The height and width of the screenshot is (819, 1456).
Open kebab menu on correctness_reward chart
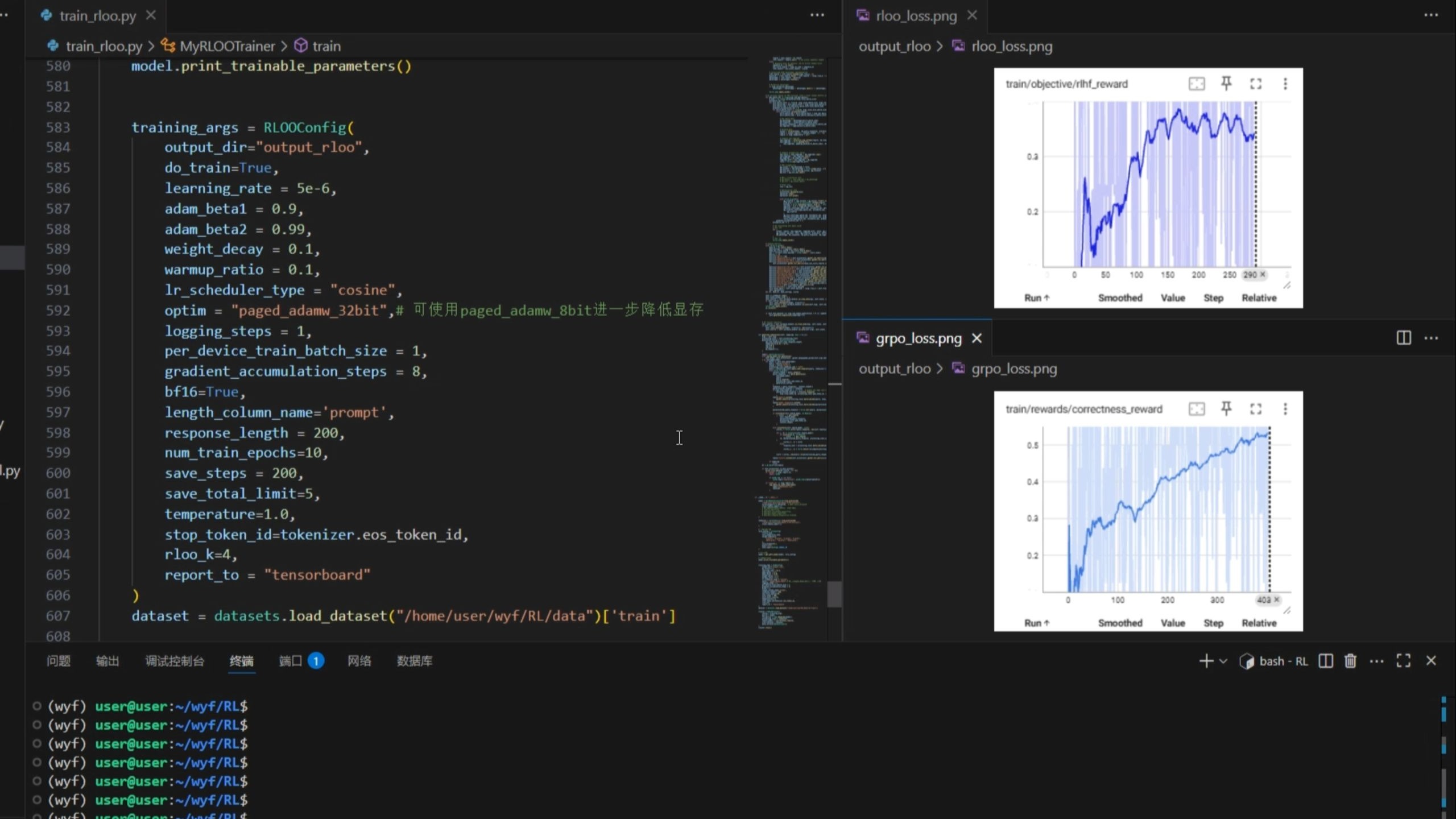coord(1285,409)
